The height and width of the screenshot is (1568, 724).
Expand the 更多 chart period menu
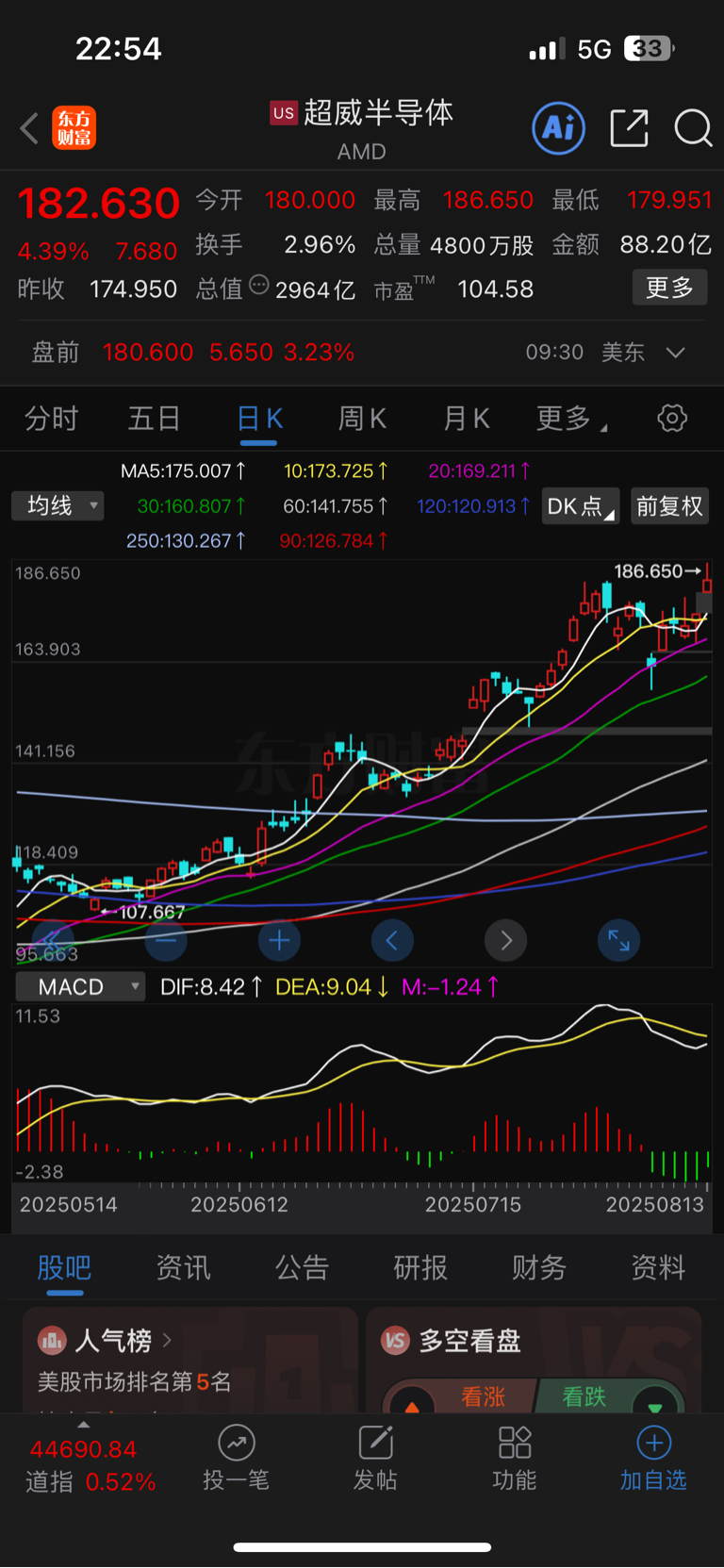(572, 419)
